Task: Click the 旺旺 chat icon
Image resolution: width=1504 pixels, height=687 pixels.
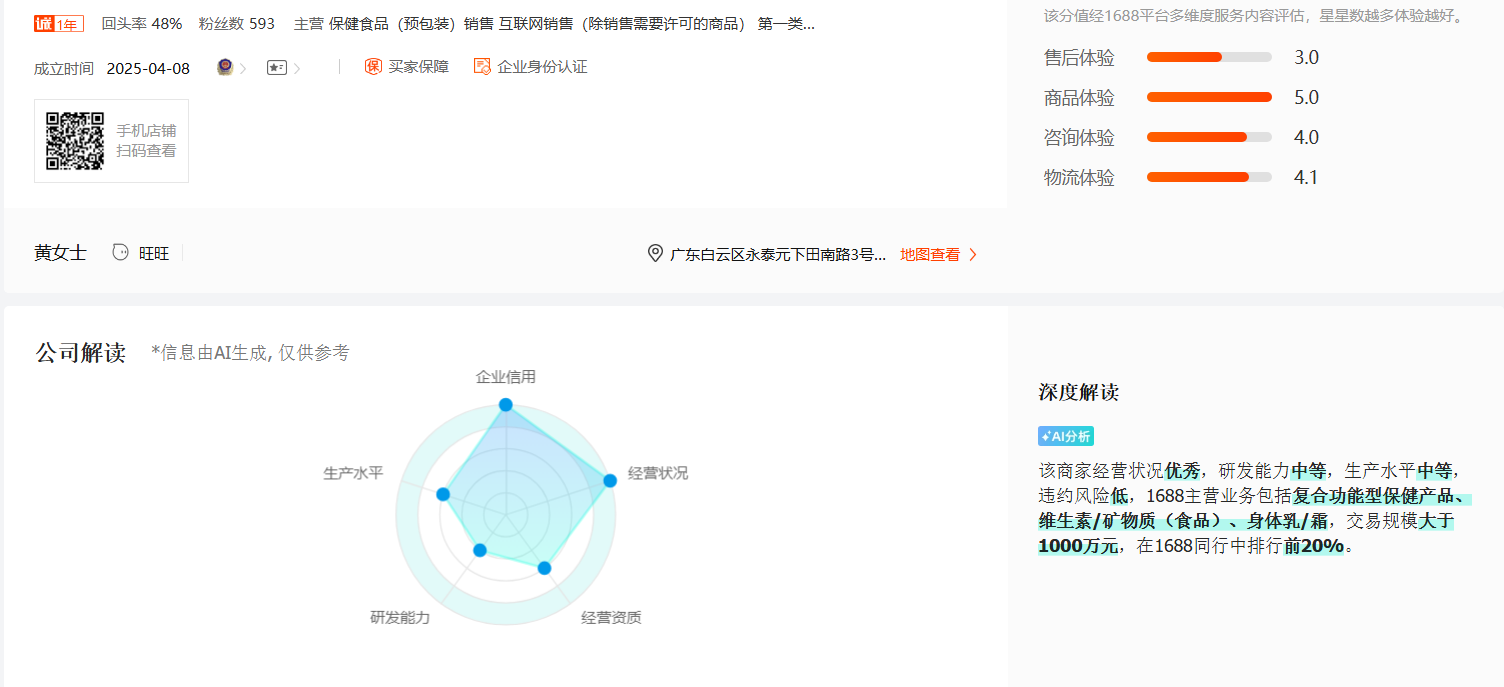Action: (x=121, y=253)
